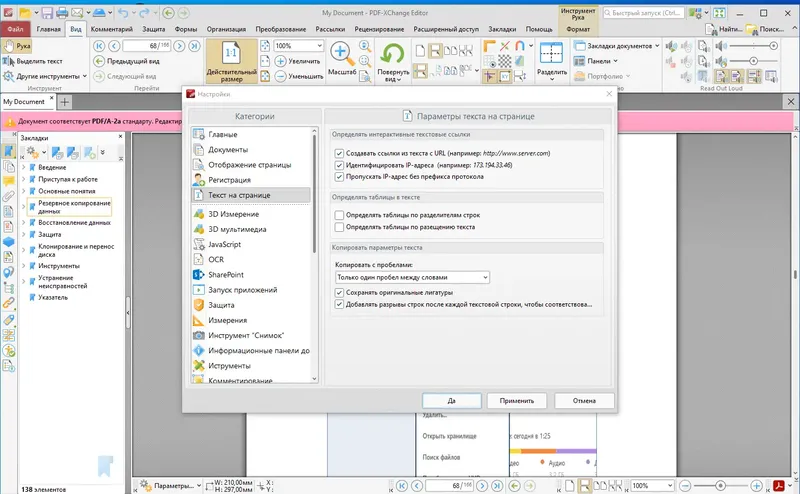This screenshot has width=800, height=494.
Task: Click the zoom slider in status bar
Action: click(720, 485)
